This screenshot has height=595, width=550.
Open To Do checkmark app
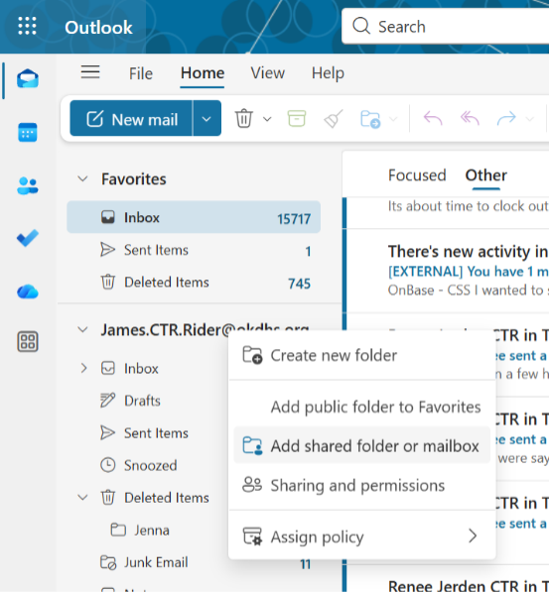point(28,238)
